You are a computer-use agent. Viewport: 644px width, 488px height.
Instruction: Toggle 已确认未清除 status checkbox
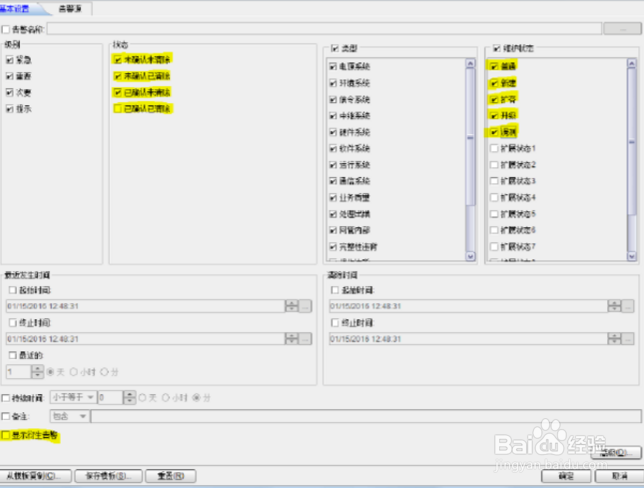coord(118,92)
